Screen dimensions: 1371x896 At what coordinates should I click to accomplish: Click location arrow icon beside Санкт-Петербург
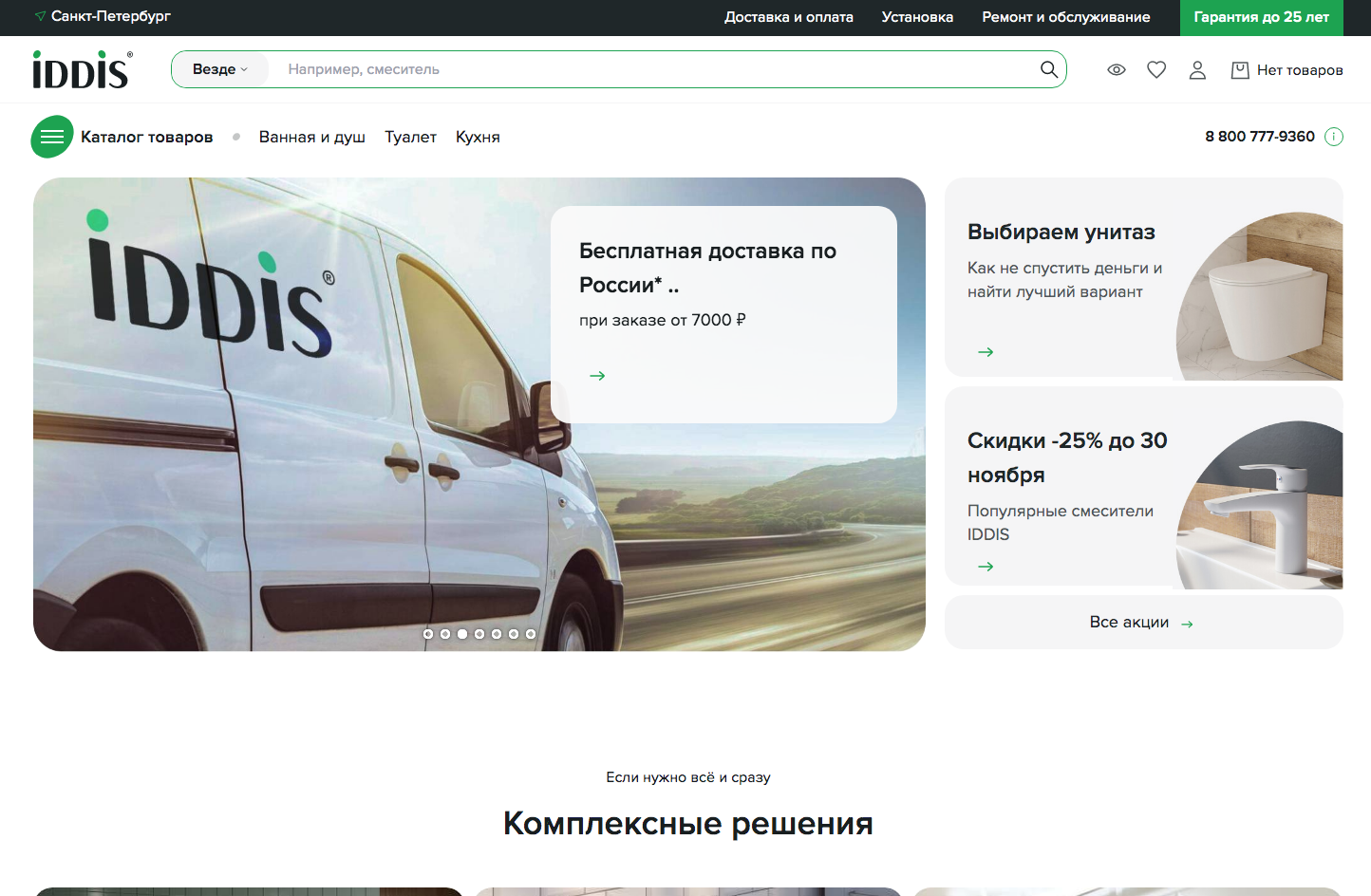pos(40,16)
